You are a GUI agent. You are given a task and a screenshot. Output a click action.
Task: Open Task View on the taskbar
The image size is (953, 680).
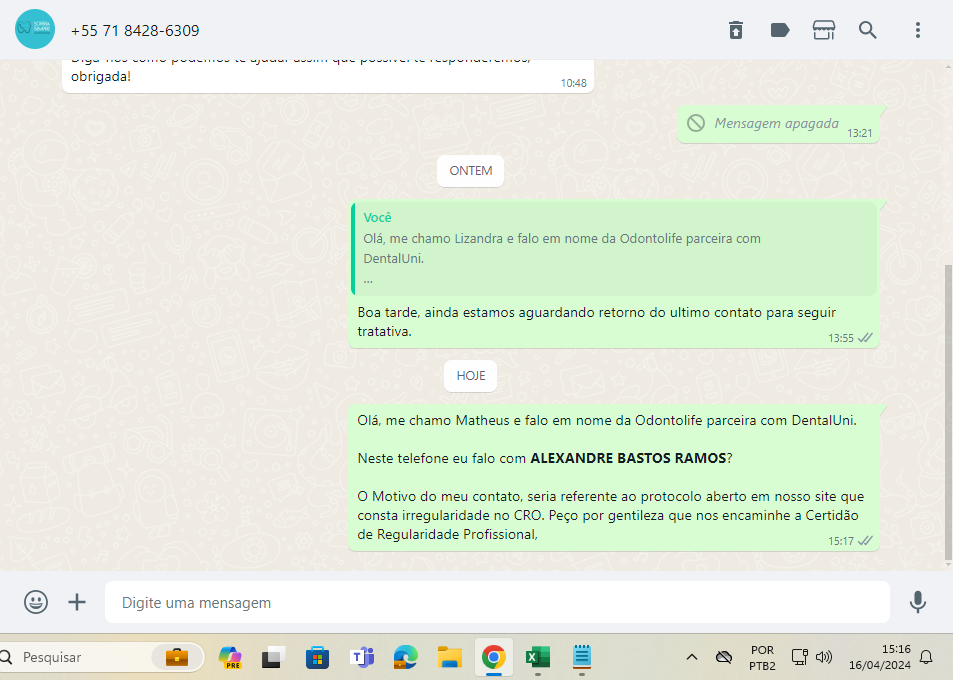(274, 657)
